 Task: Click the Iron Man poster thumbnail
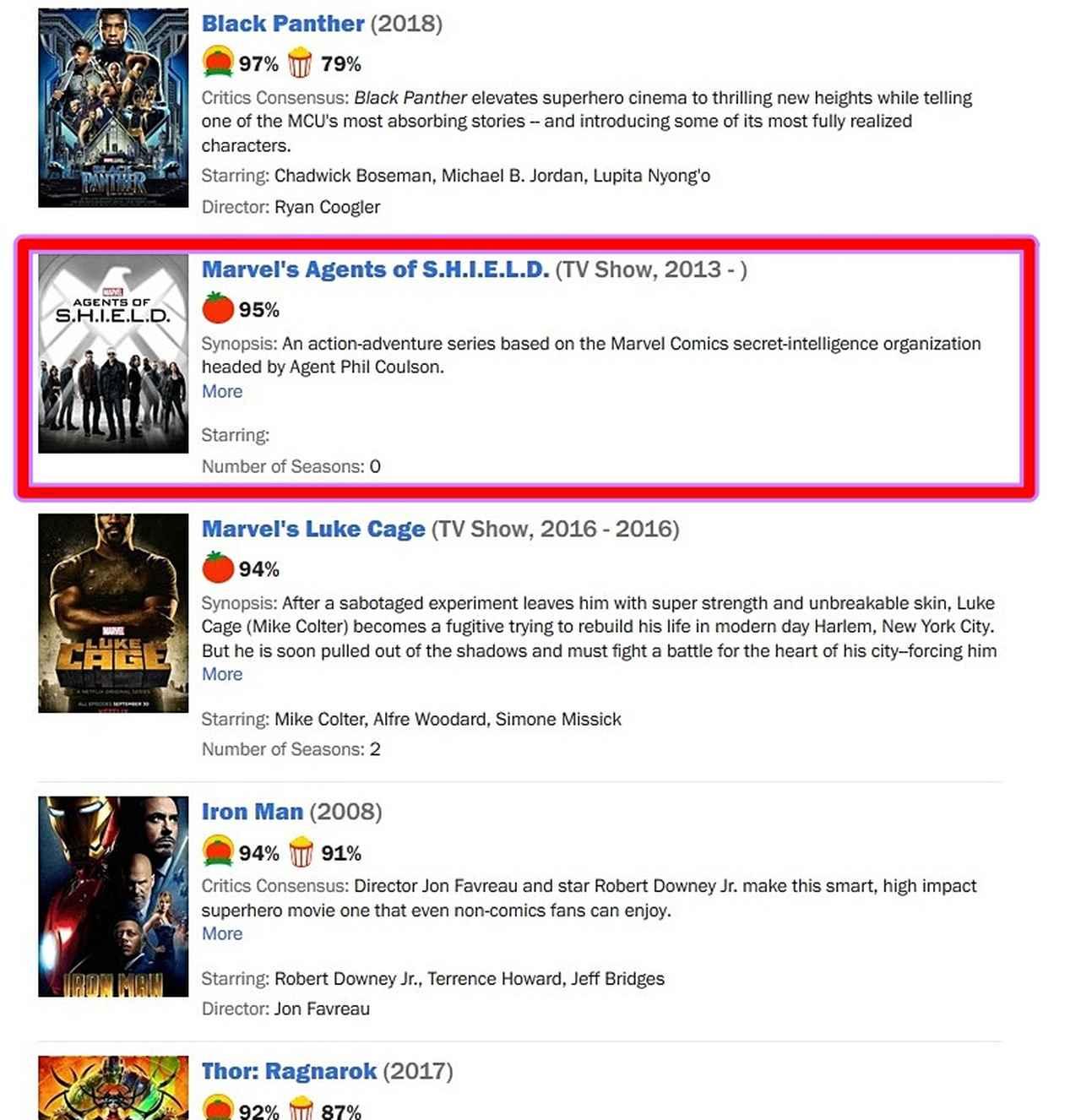tap(113, 896)
